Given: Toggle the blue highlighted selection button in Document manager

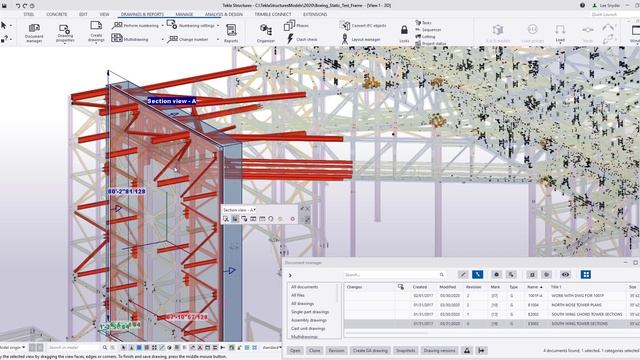Looking at the screenshot, I should 478,275.
